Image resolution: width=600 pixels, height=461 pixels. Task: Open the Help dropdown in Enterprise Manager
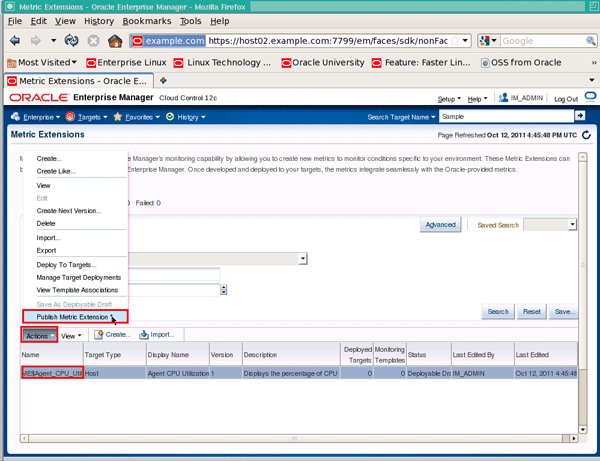tap(477, 99)
